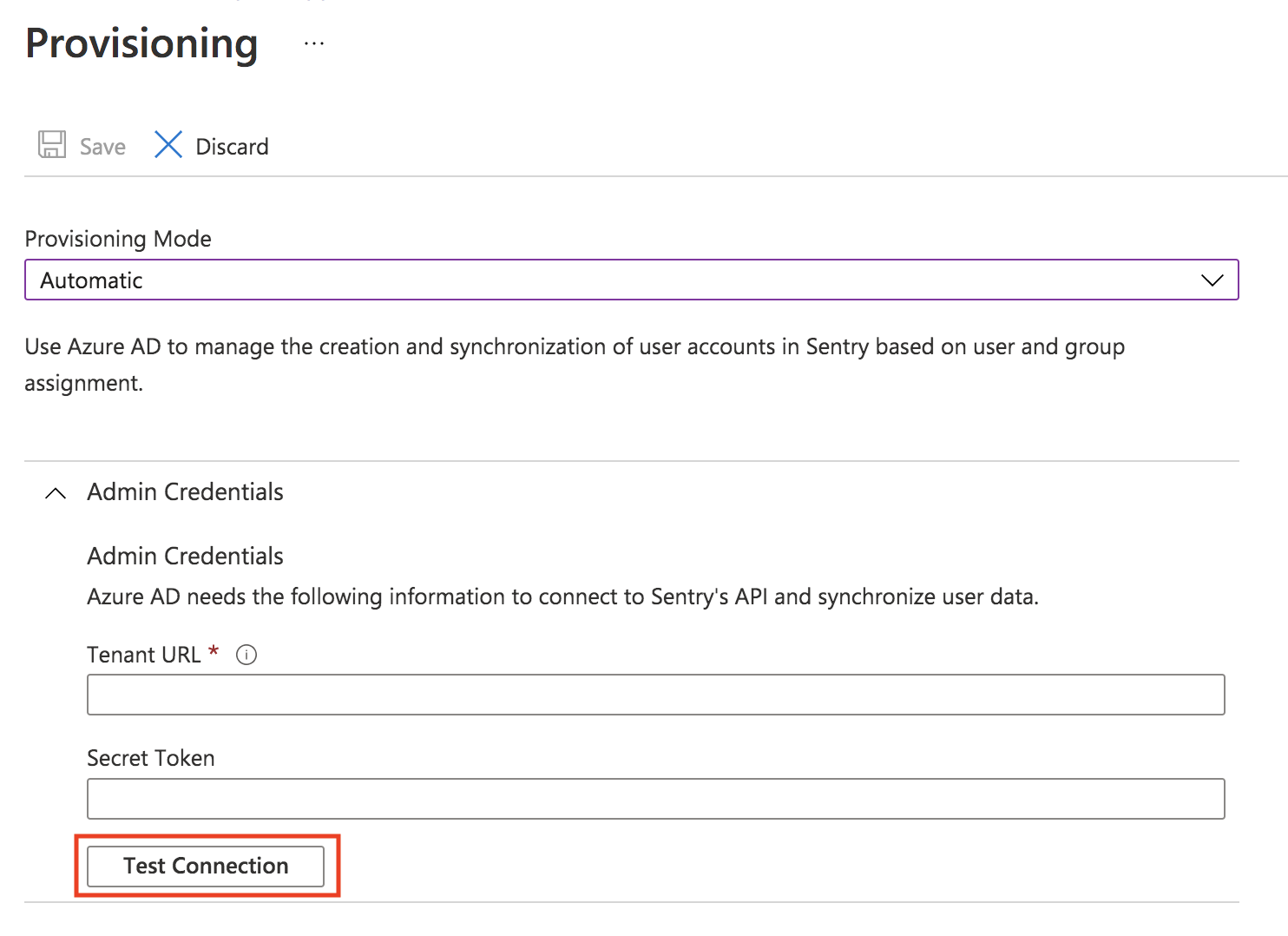Screen dimensions: 1288x936
Task: Save the provisioning configuration
Action: coord(82,146)
